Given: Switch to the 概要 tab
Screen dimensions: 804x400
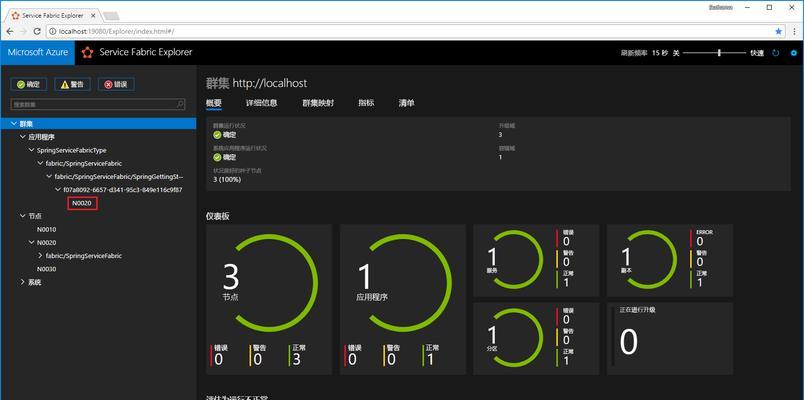Looking at the screenshot, I should (214, 103).
